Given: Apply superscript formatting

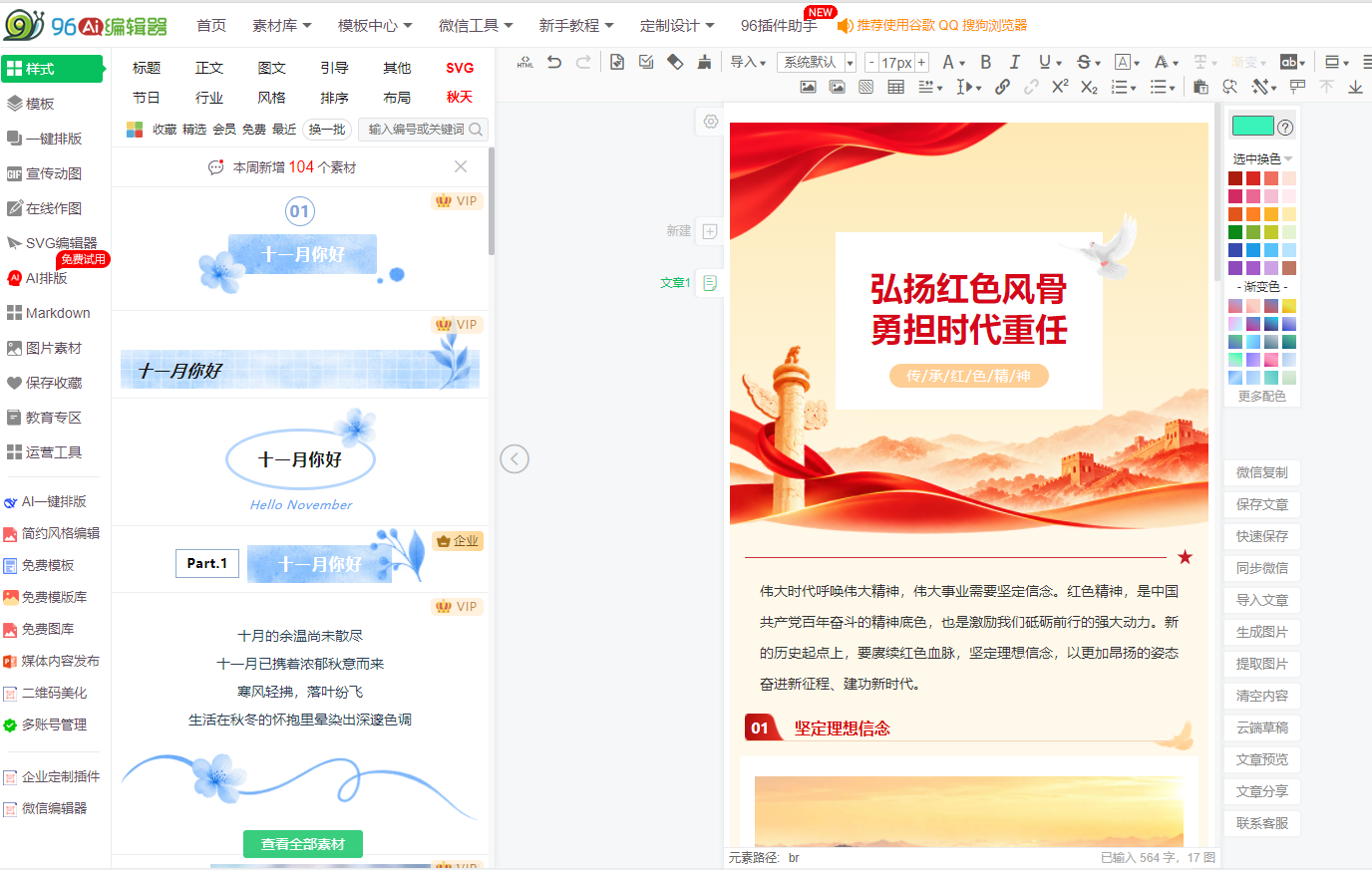Looking at the screenshot, I should coord(1060,87).
